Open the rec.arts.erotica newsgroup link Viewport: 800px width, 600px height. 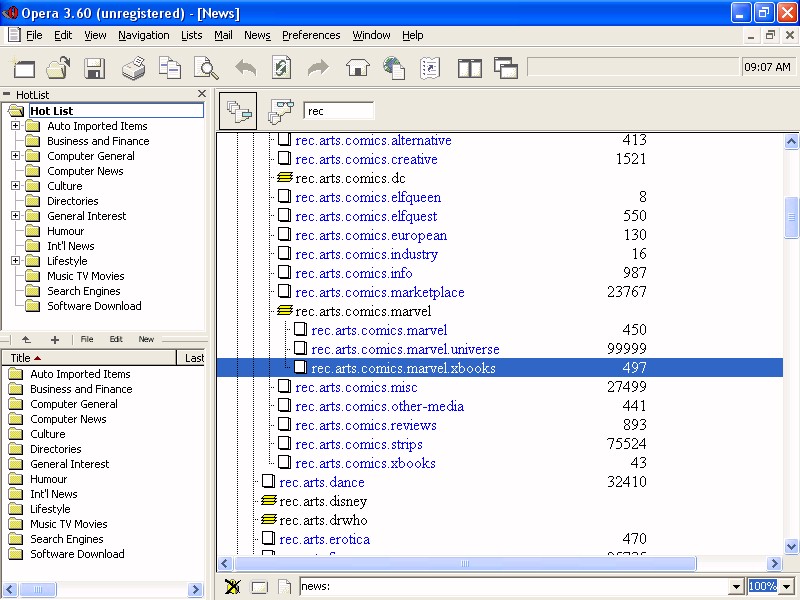[x=324, y=539]
